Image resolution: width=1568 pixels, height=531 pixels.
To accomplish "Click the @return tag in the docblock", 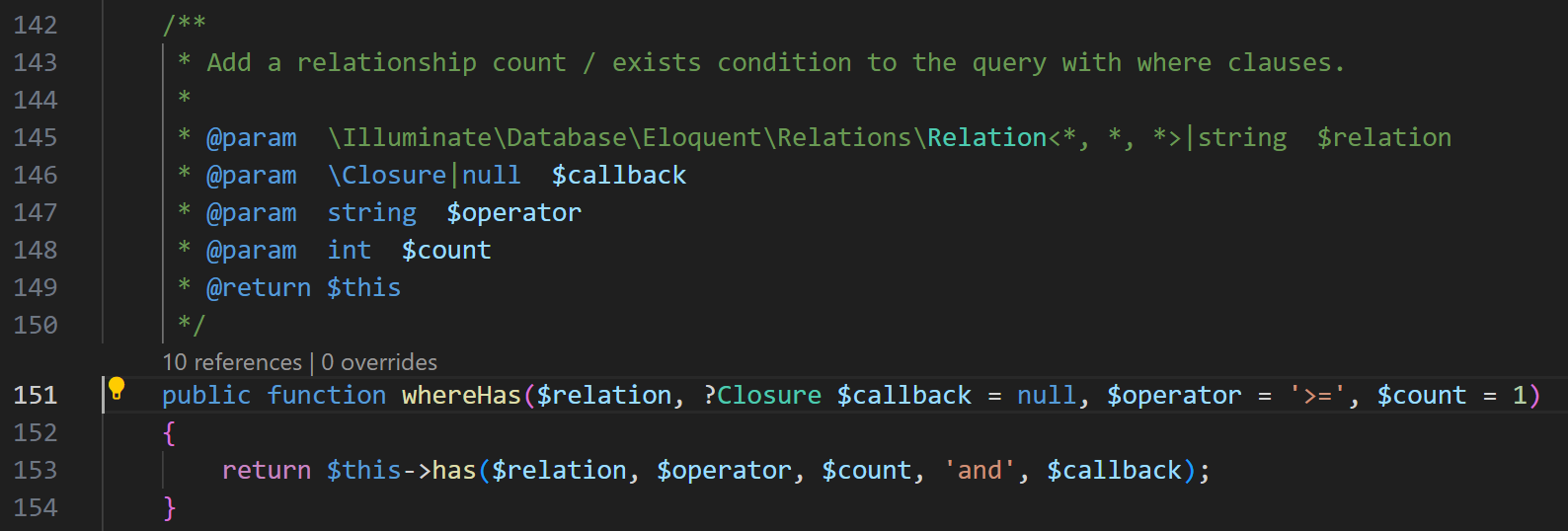I will [259, 287].
